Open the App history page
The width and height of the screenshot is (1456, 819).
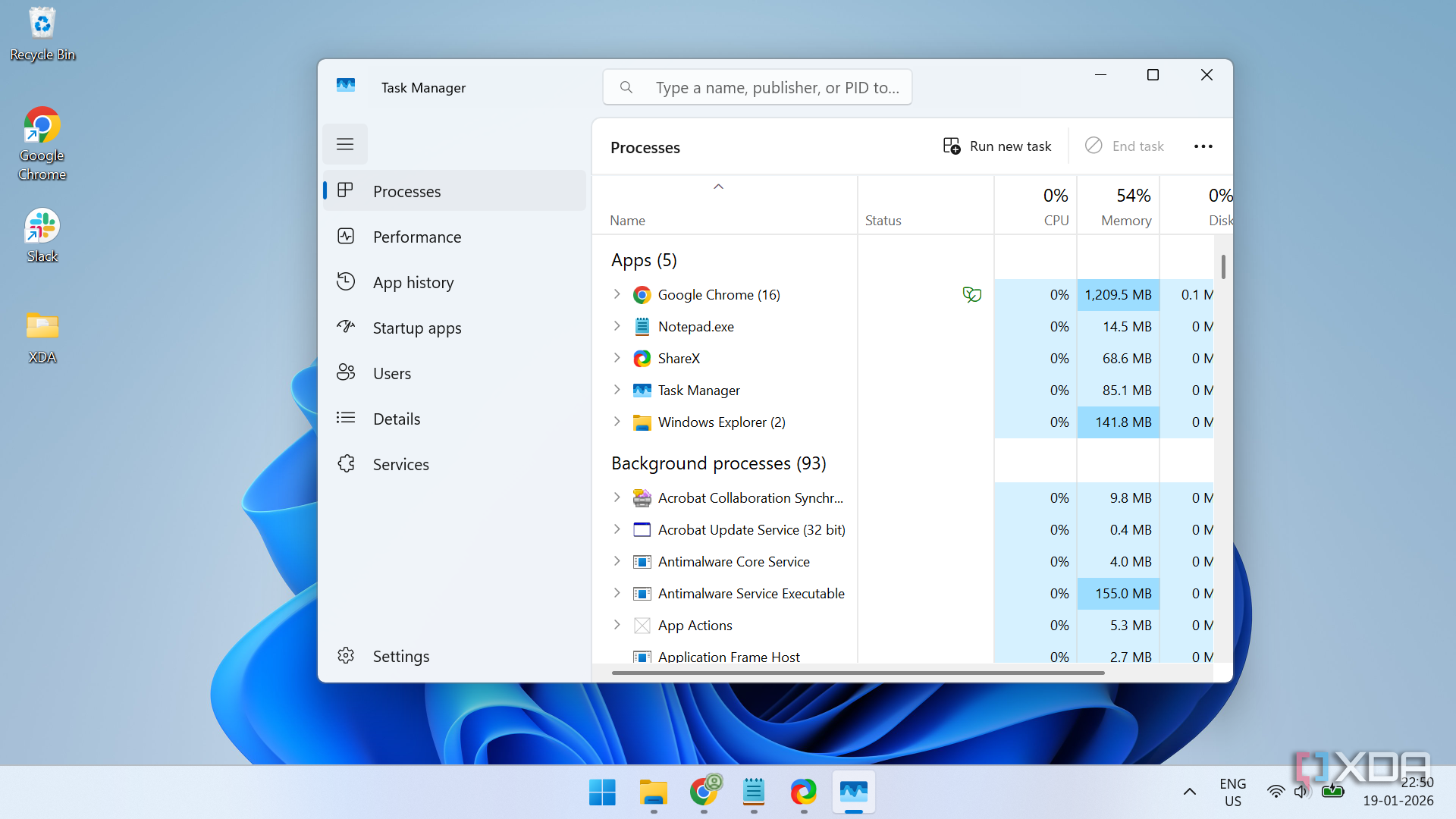[454, 282]
